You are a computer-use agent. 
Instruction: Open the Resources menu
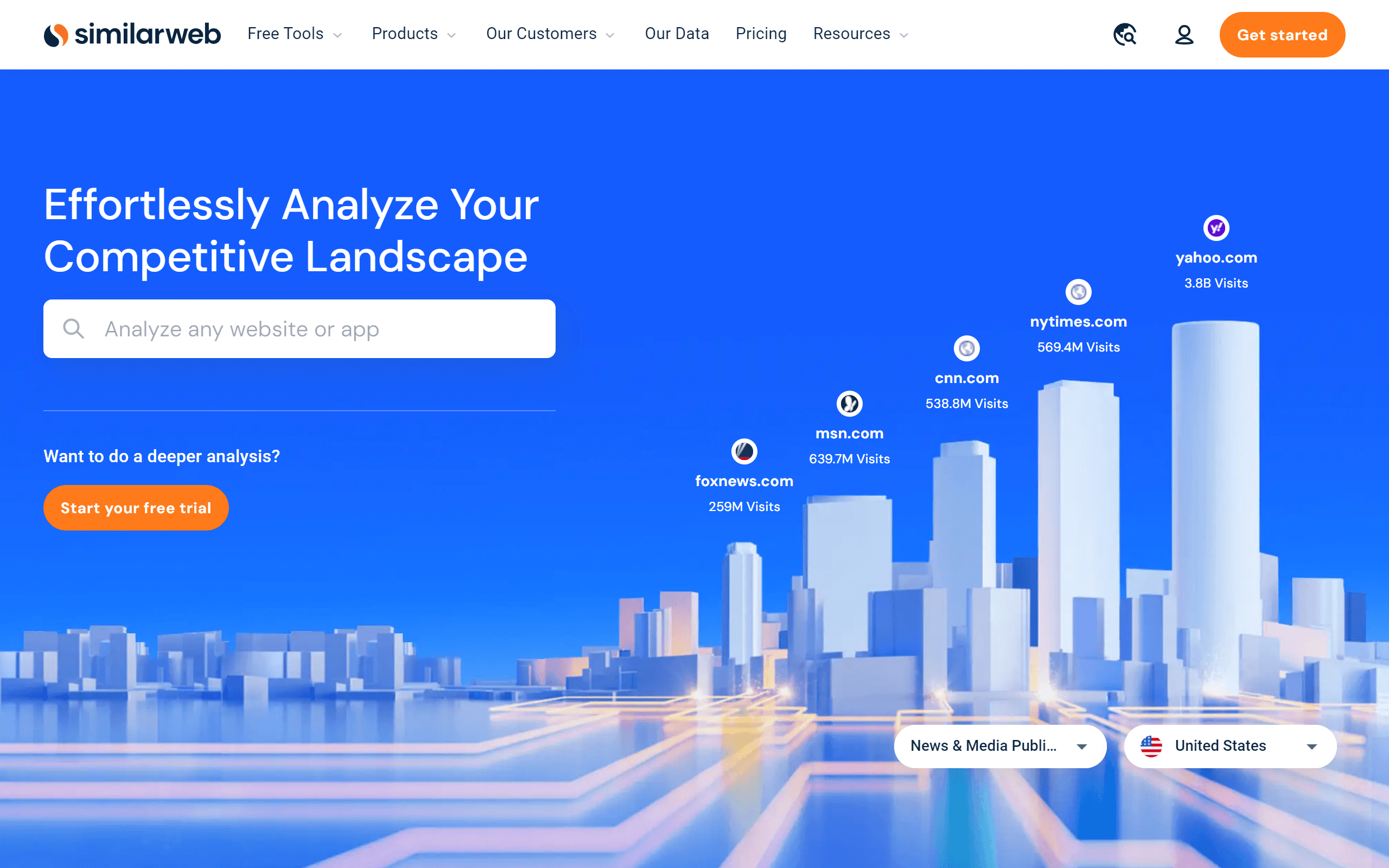(860, 33)
